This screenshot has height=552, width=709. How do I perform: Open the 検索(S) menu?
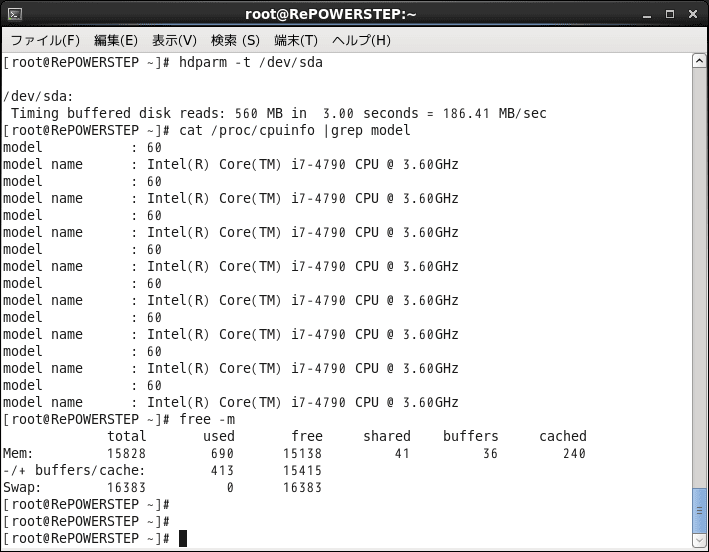235,41
